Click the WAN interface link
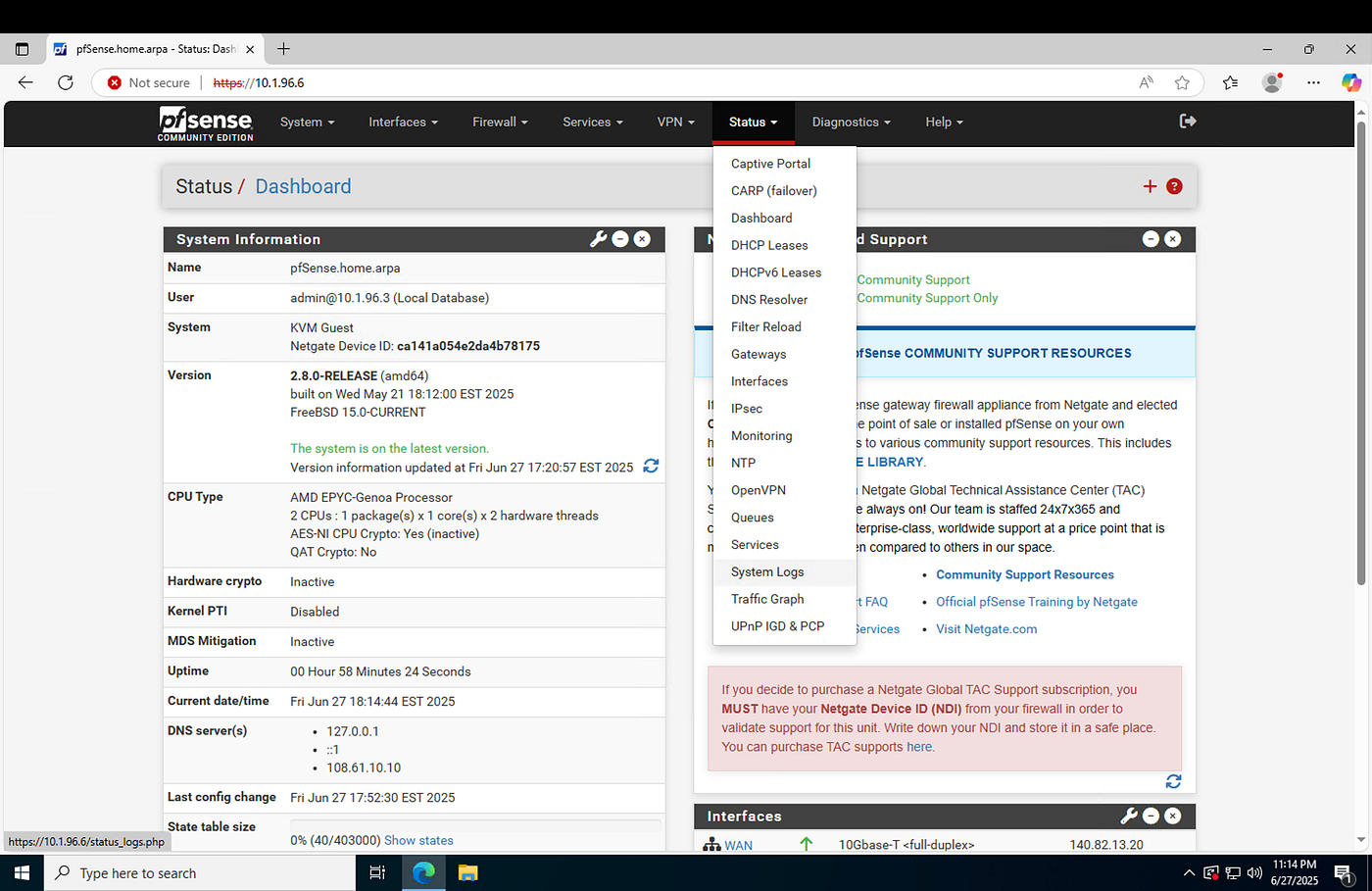1372x891 pixels. pos(739,845)
